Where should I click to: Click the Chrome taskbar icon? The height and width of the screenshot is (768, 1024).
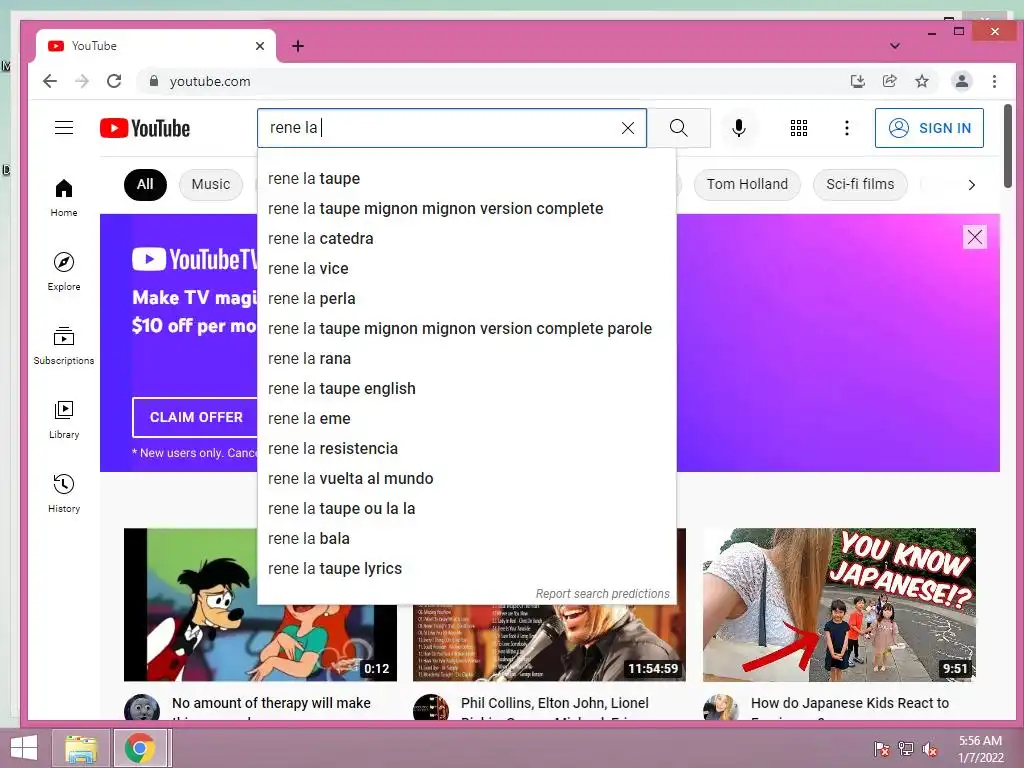(x=141, y=748)
